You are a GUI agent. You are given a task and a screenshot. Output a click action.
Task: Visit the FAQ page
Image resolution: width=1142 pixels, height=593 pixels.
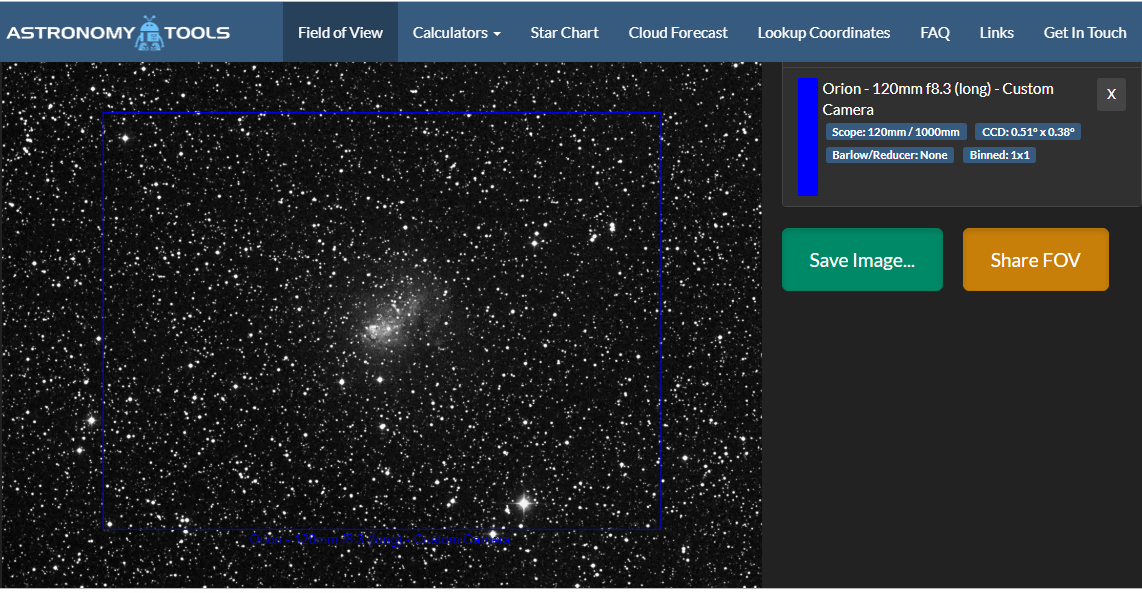coord(934,32)
